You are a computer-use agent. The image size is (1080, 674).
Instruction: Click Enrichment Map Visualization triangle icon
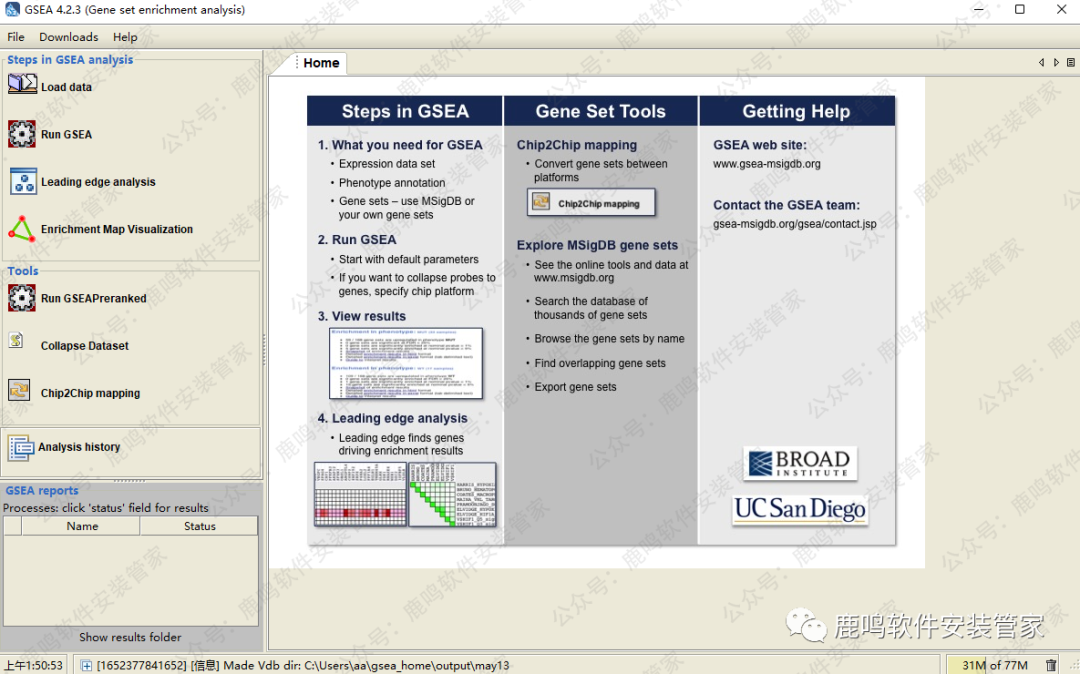point(21,229)
